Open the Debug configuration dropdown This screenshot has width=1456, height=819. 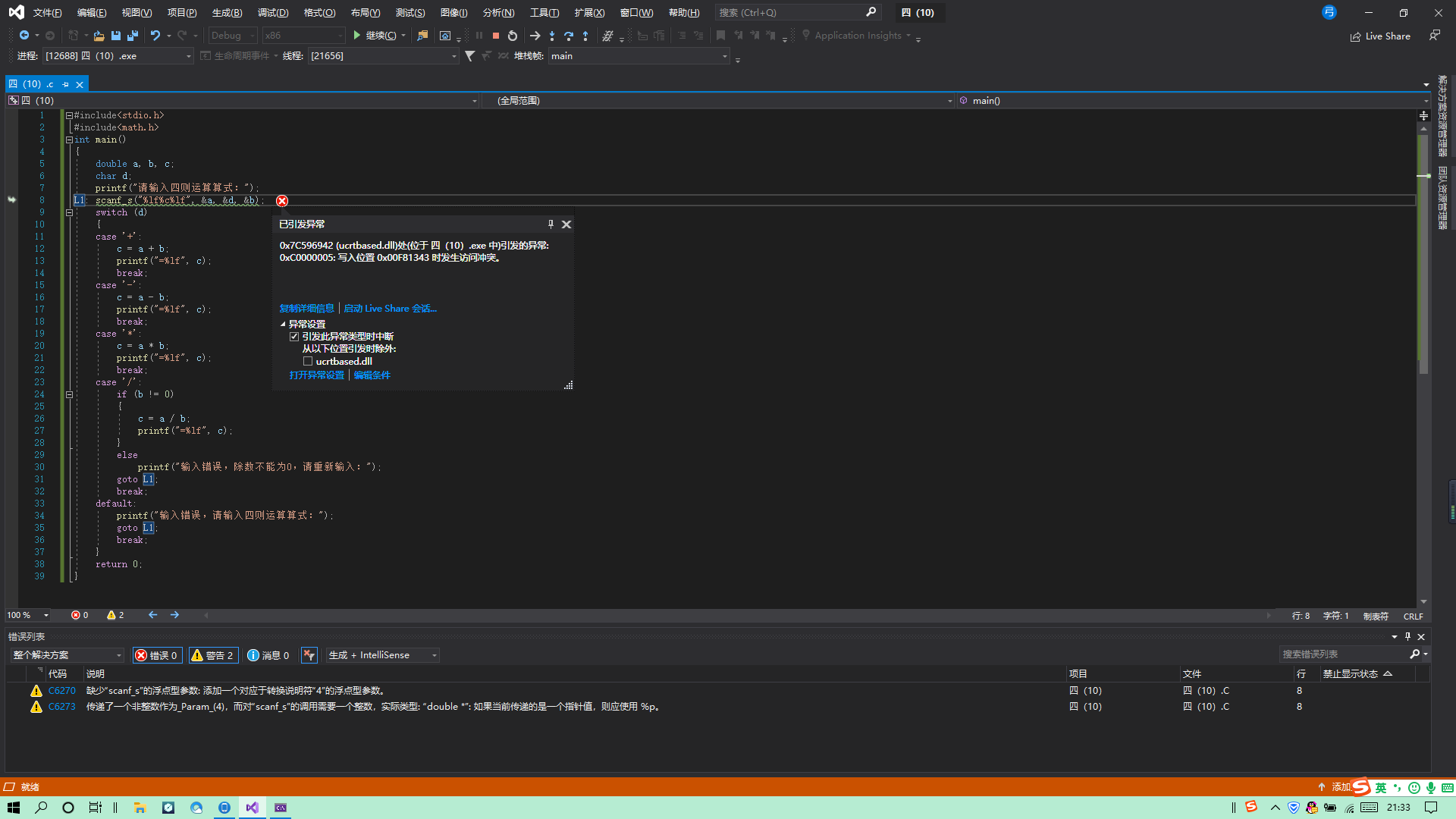tap(232, 36)
